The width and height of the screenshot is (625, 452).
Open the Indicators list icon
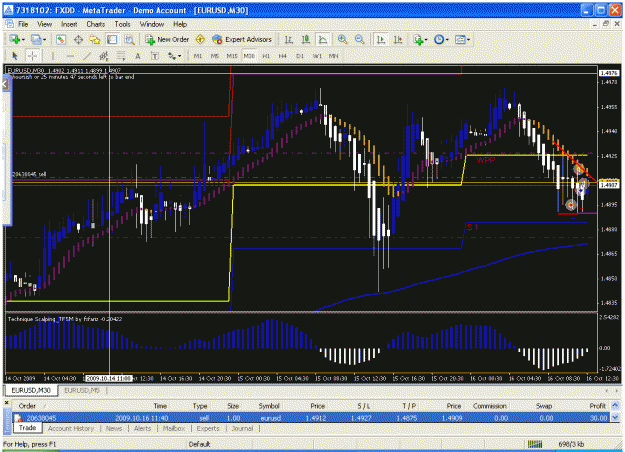(418, 39)
